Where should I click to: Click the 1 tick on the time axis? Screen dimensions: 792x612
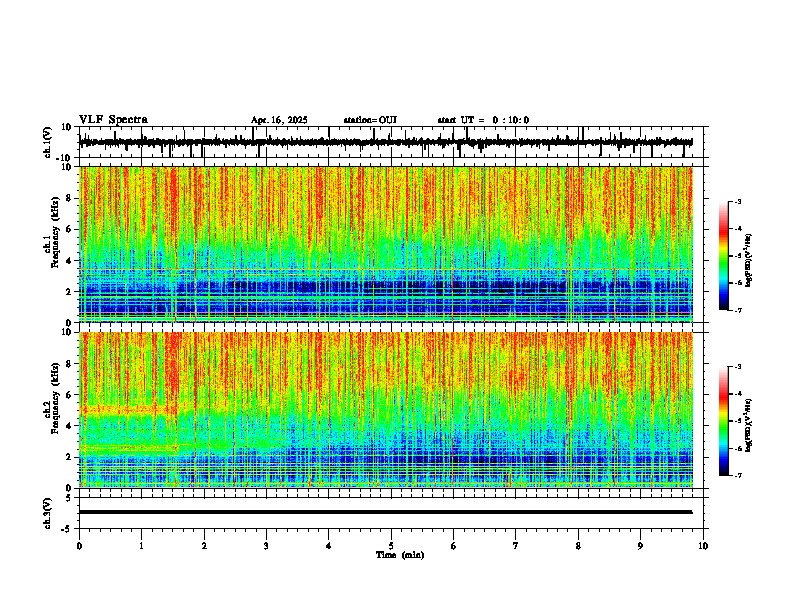click(x=141, y=546)
